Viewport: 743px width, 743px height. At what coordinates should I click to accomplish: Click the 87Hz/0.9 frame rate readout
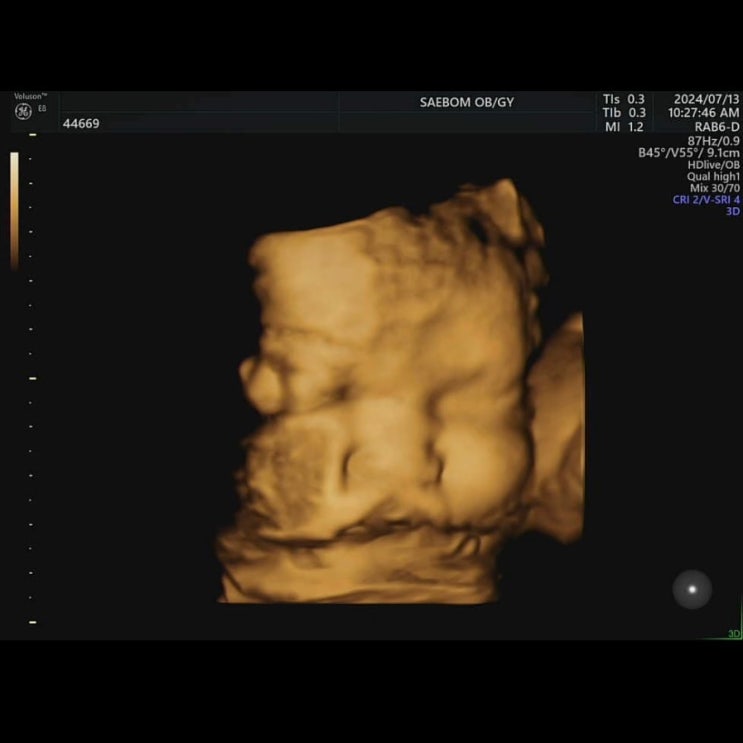point(714,141)
